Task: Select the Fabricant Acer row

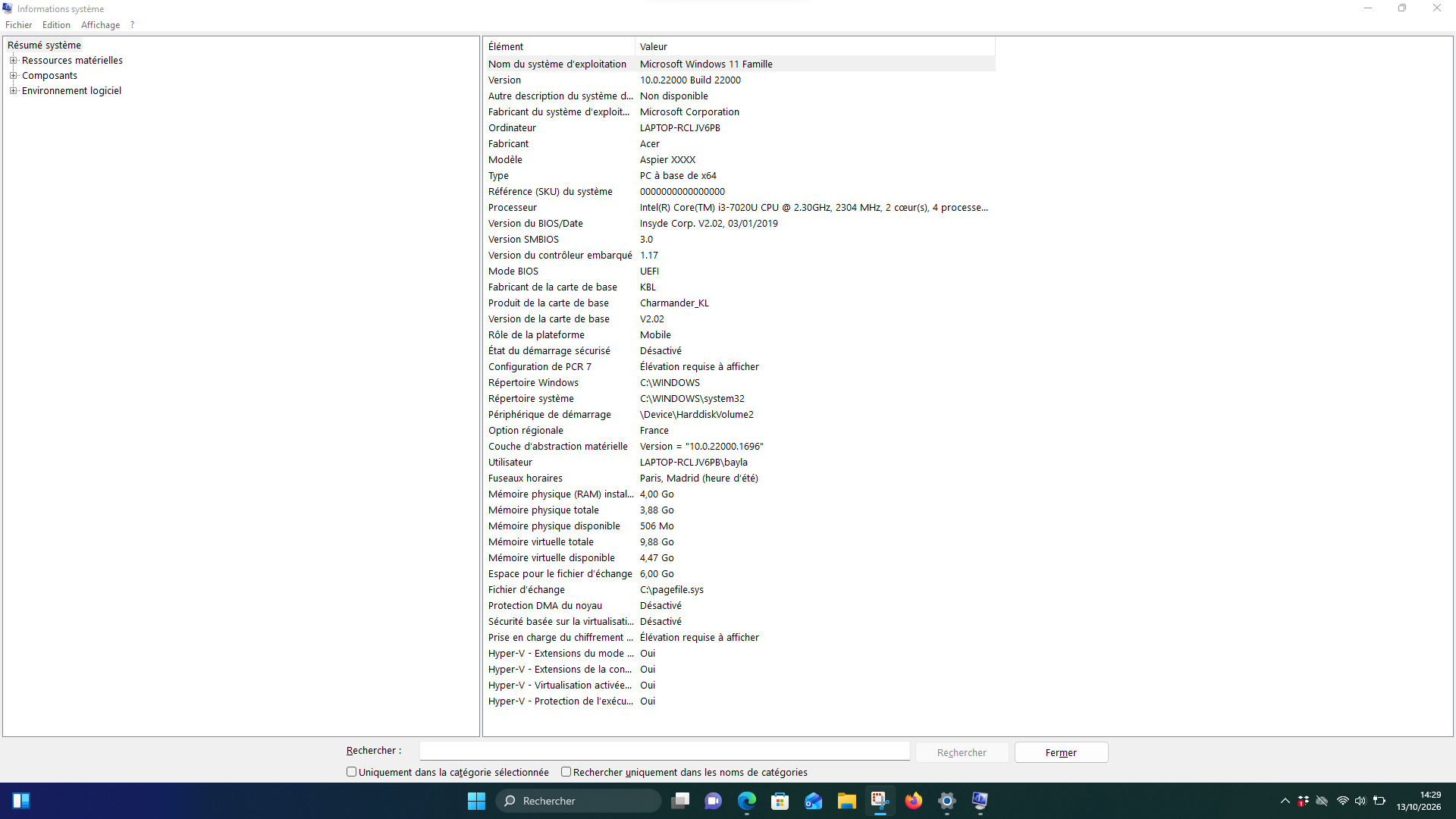Action: tap(740, 144)
